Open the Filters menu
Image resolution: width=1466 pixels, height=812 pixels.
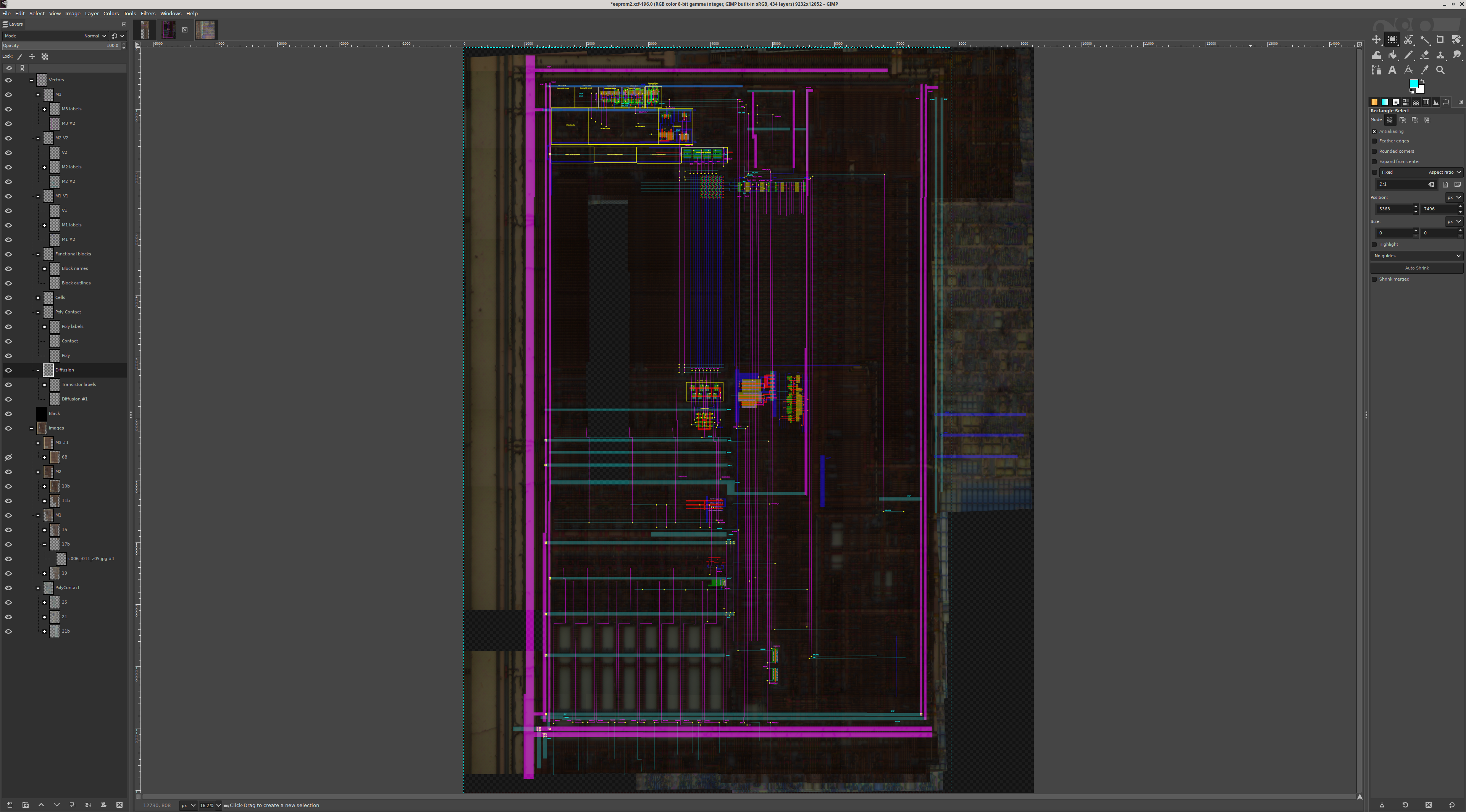point(148,14)
